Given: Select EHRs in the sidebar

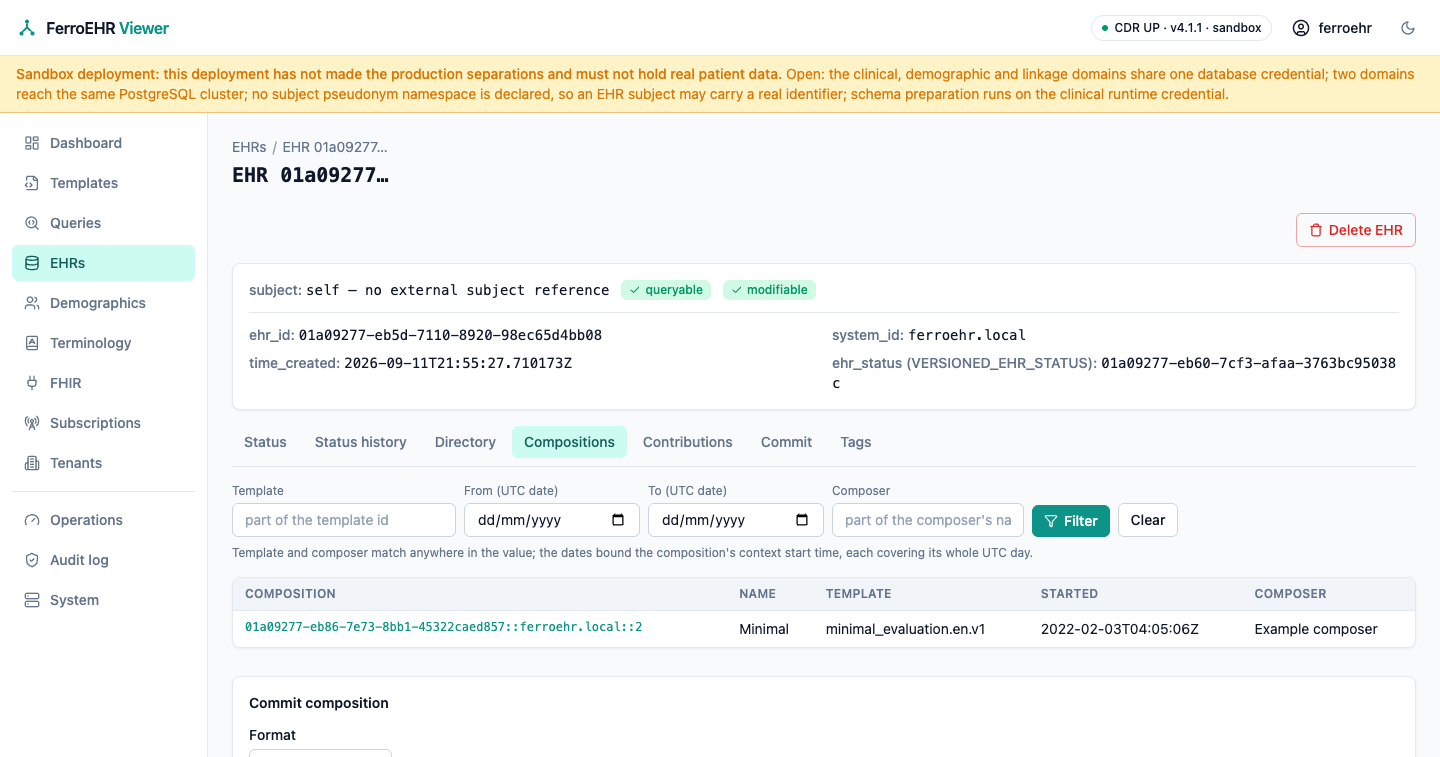Looking at the screenshot, I should (103, 263).
